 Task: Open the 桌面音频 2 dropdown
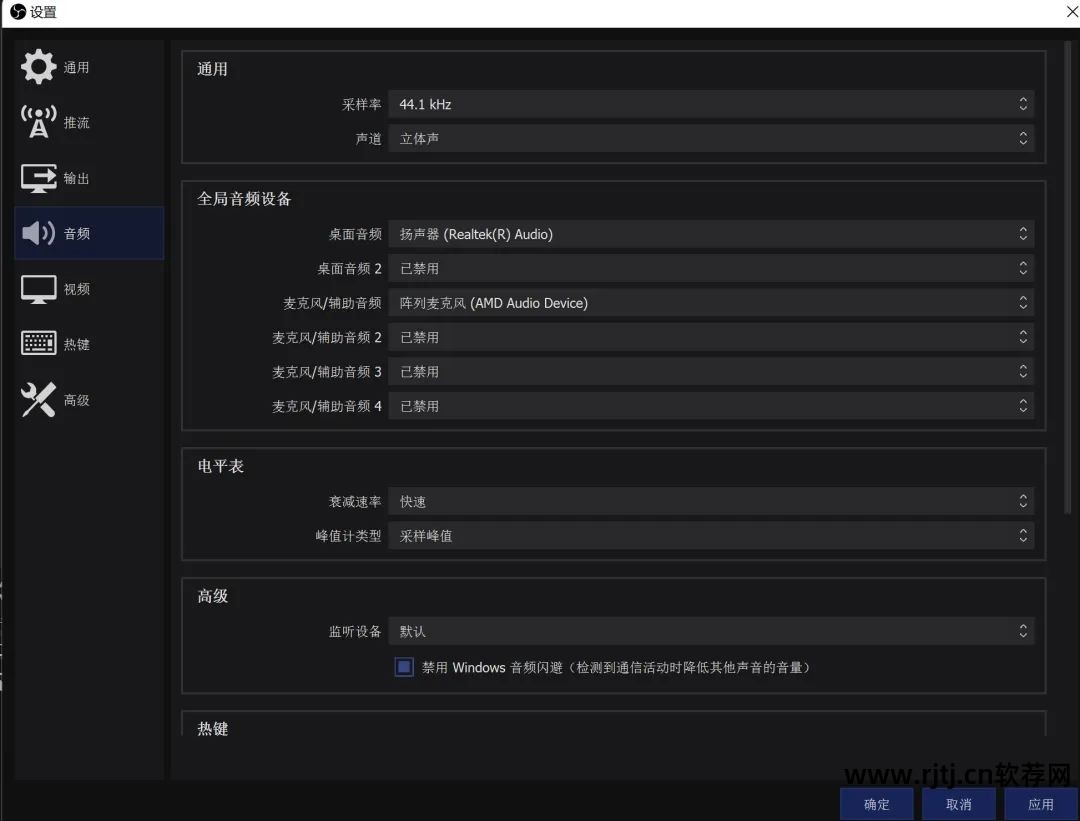[711, 269]
